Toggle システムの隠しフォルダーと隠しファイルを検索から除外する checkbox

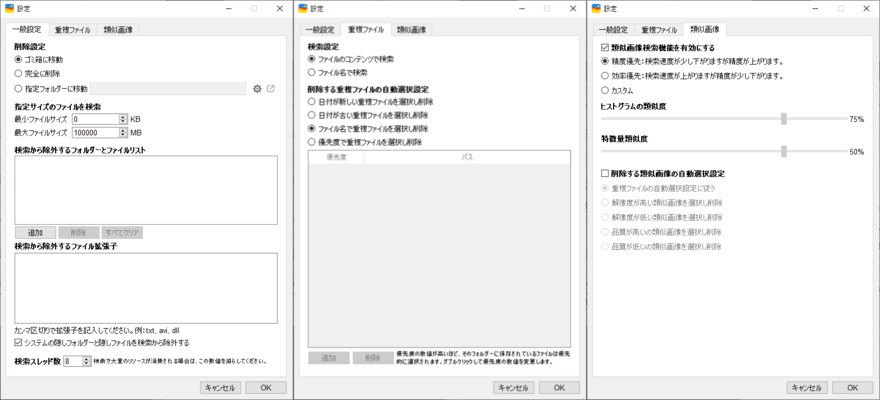[x=19, y=342]
